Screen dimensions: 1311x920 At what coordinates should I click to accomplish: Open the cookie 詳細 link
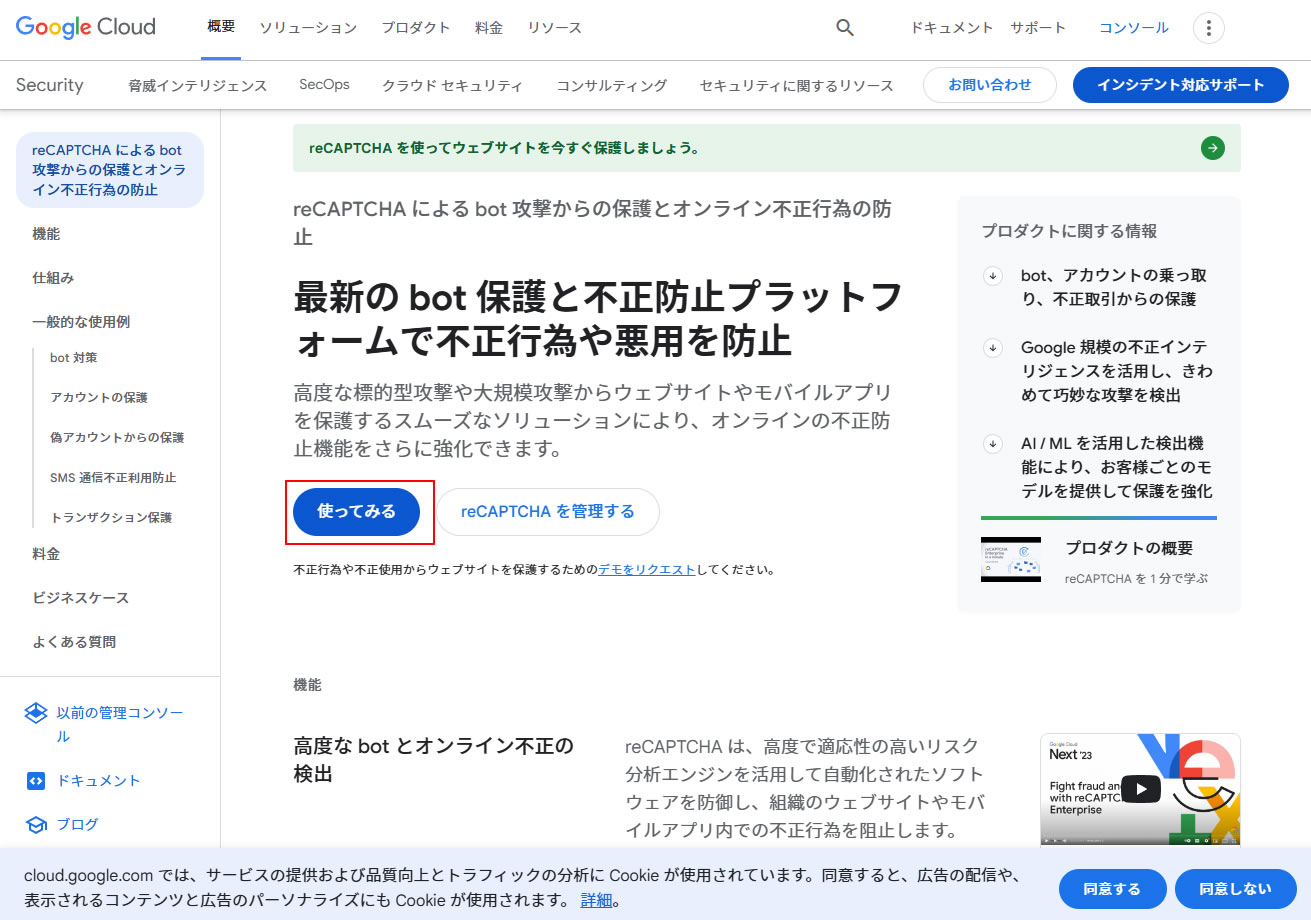(596, 900)
